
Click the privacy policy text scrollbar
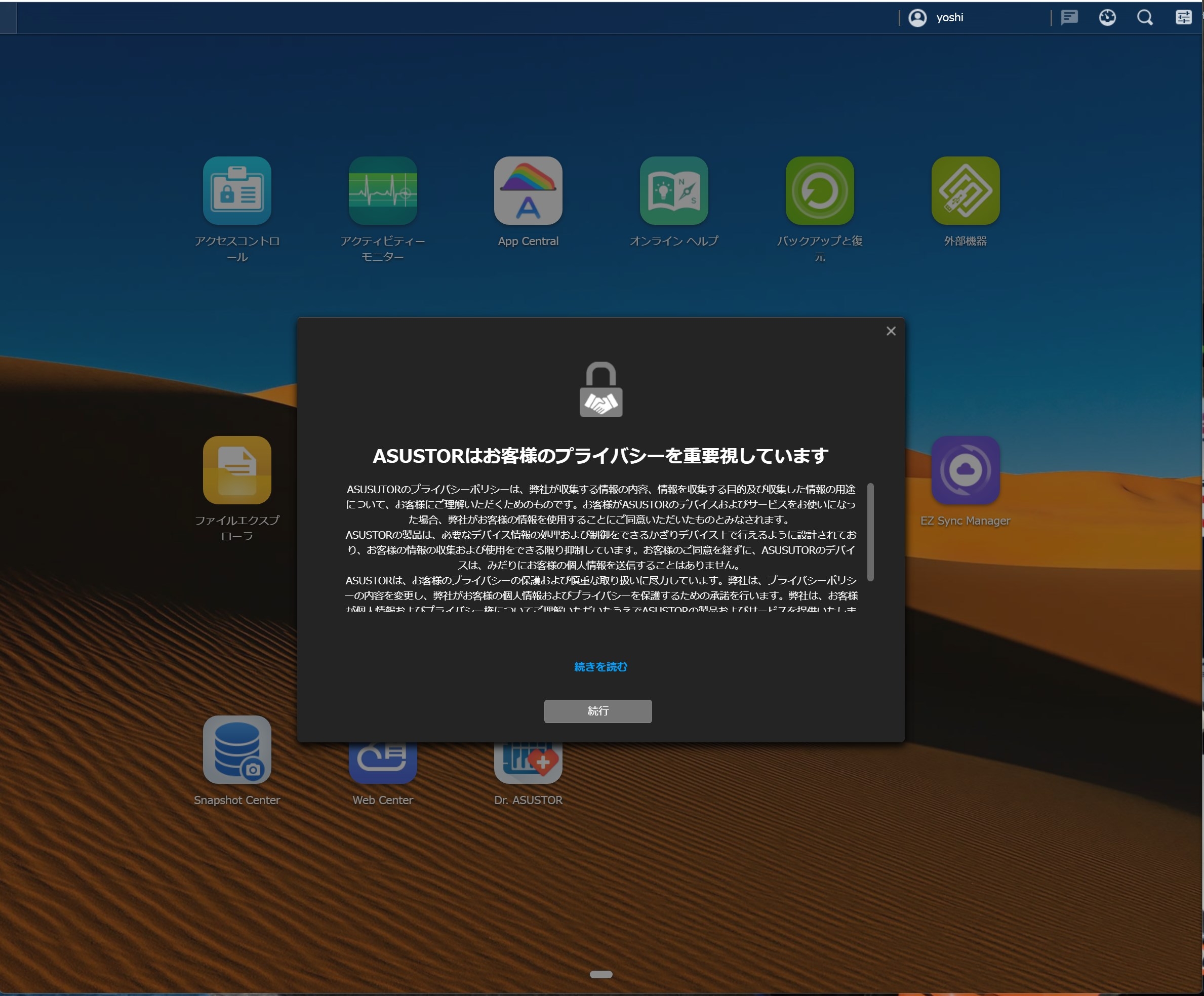tap(870, 532)
